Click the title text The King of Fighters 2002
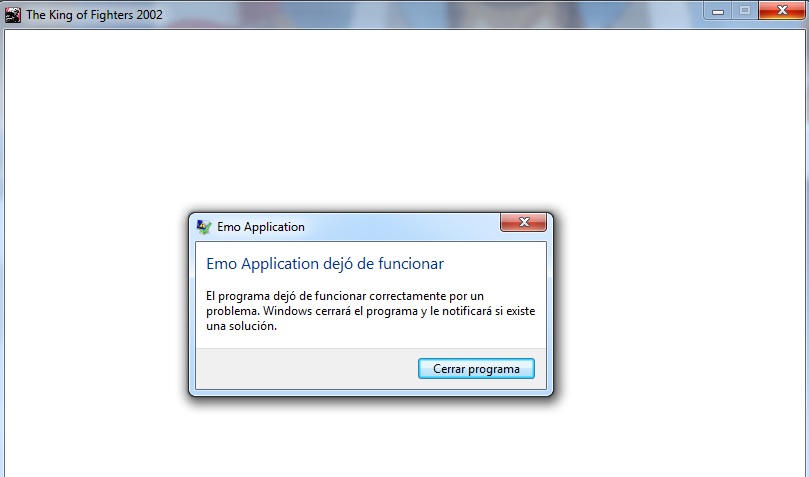The width and height of the screenshot is (809, 477). pyautogui.click(x=94, y=15)
